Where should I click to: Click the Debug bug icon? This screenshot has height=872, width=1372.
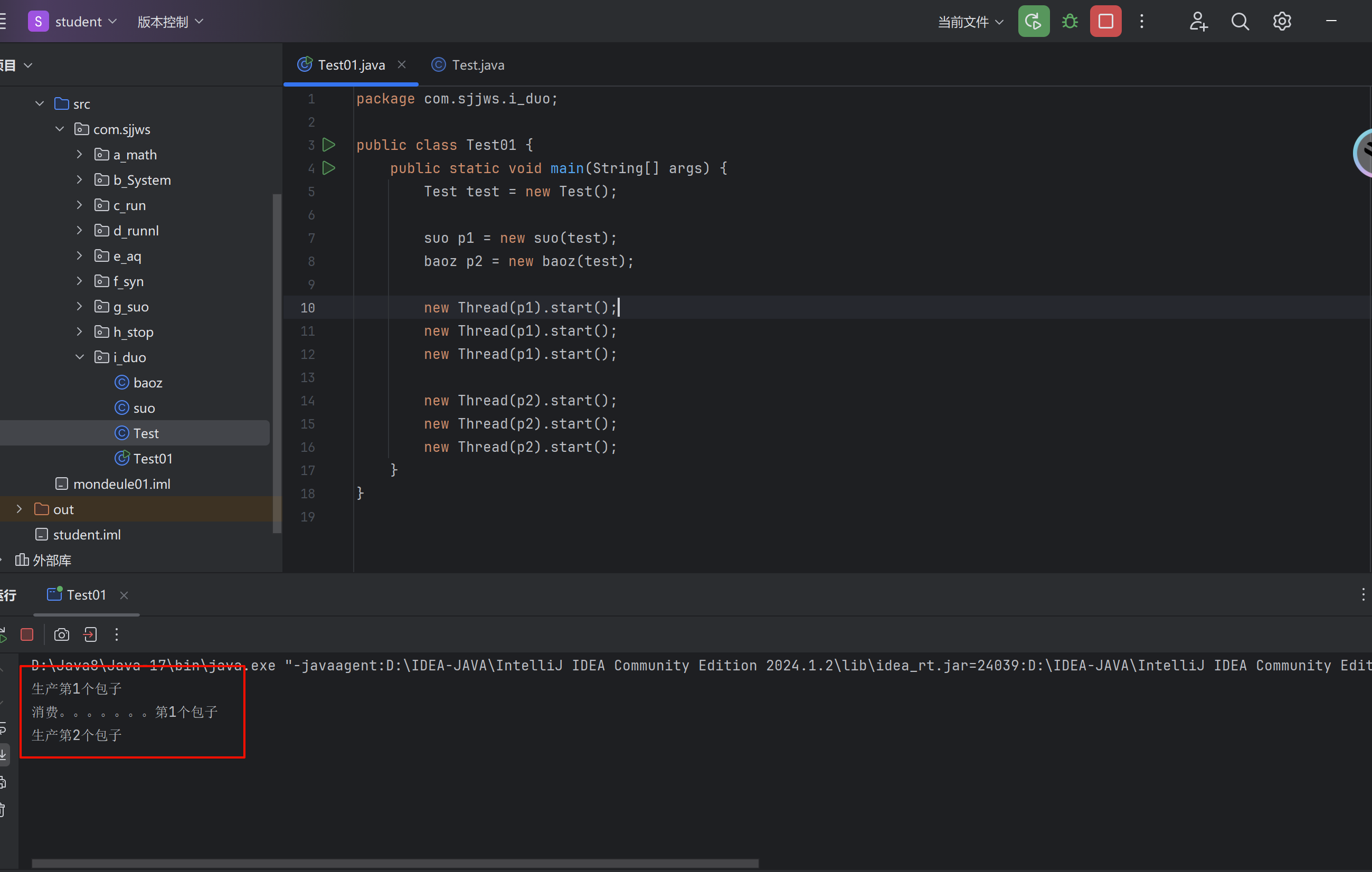[1070, 22]
